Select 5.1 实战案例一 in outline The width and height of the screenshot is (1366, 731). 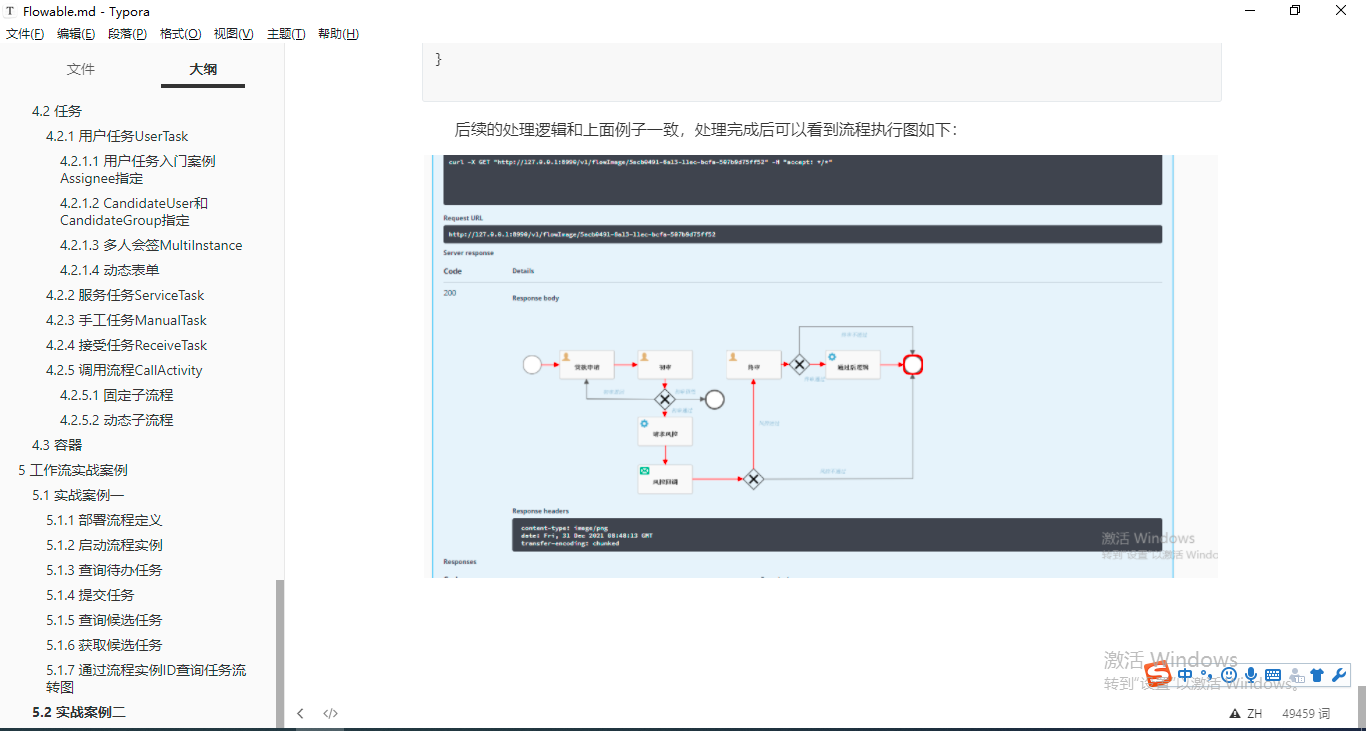[x=78, y=495]
